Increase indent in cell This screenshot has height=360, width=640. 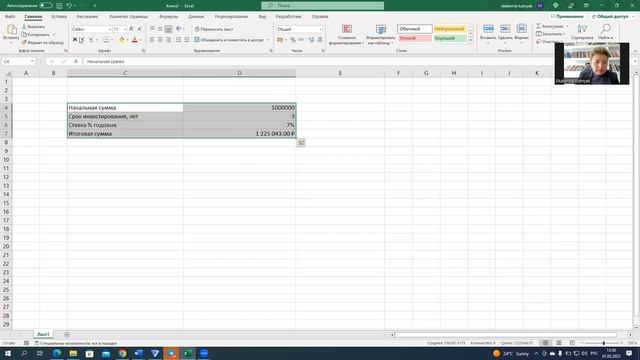[x=187, y=40]
